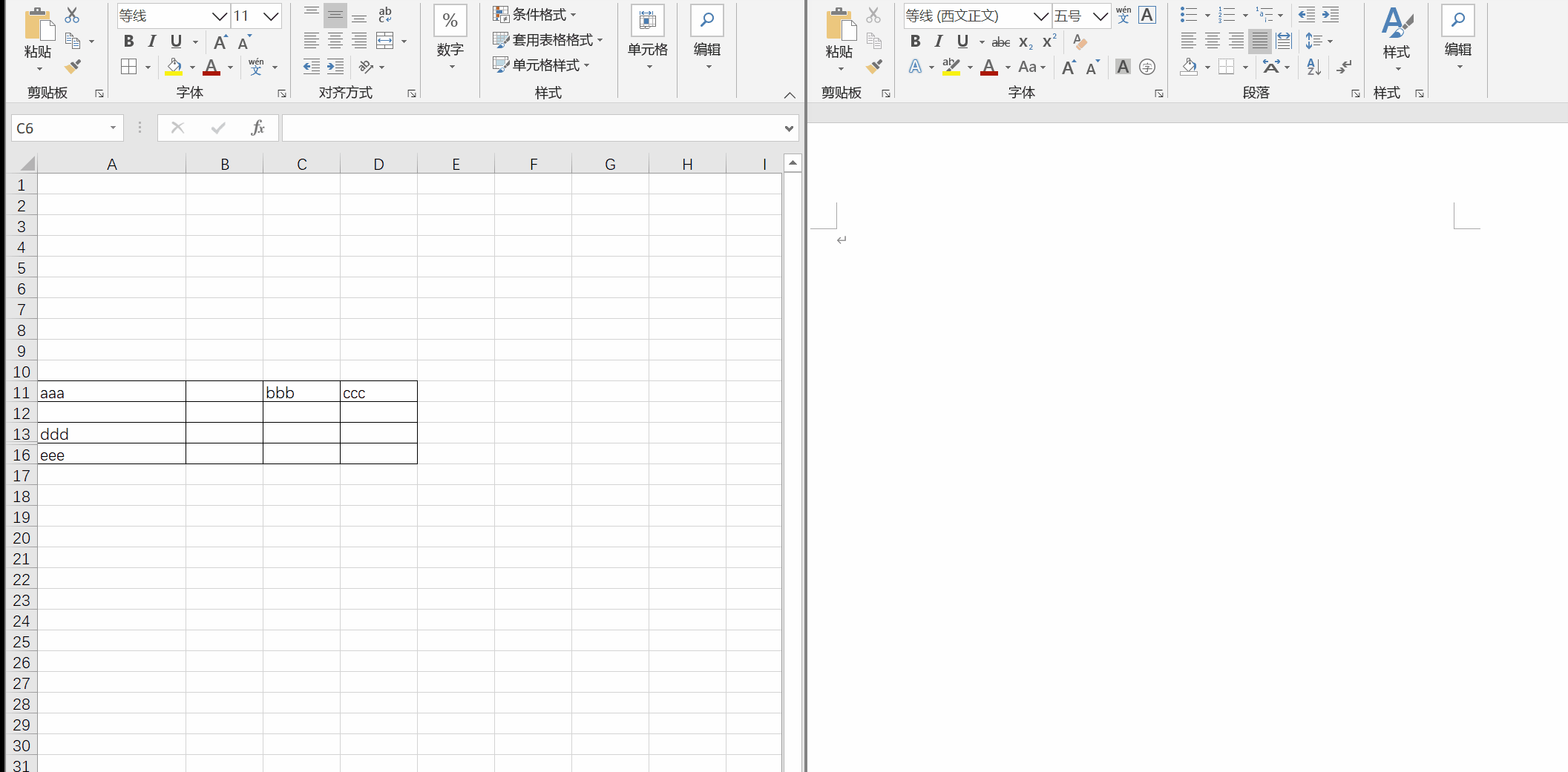Viewport: 1568px width, 772px height.
Task: Center cell text horizontally in Excel
Action: 335,41
